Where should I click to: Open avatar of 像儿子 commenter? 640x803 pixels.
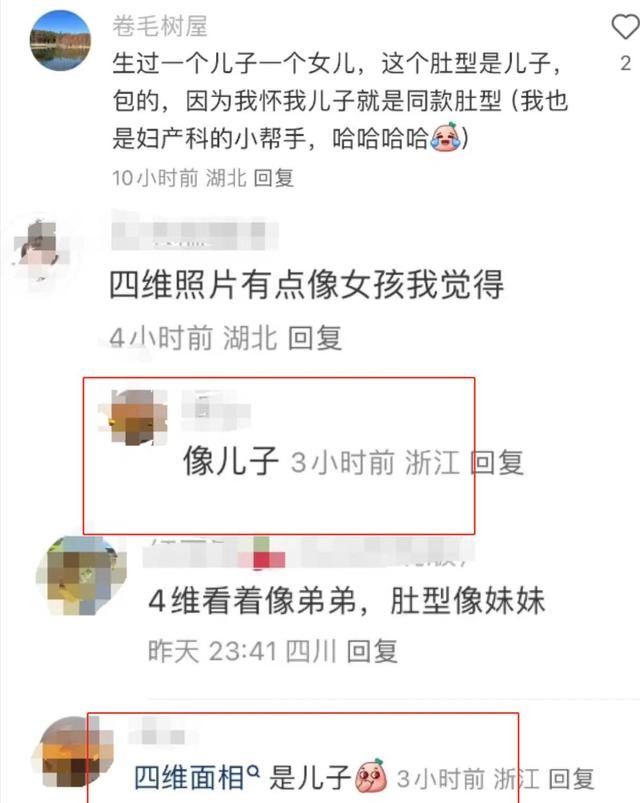[x=134, y=417]
